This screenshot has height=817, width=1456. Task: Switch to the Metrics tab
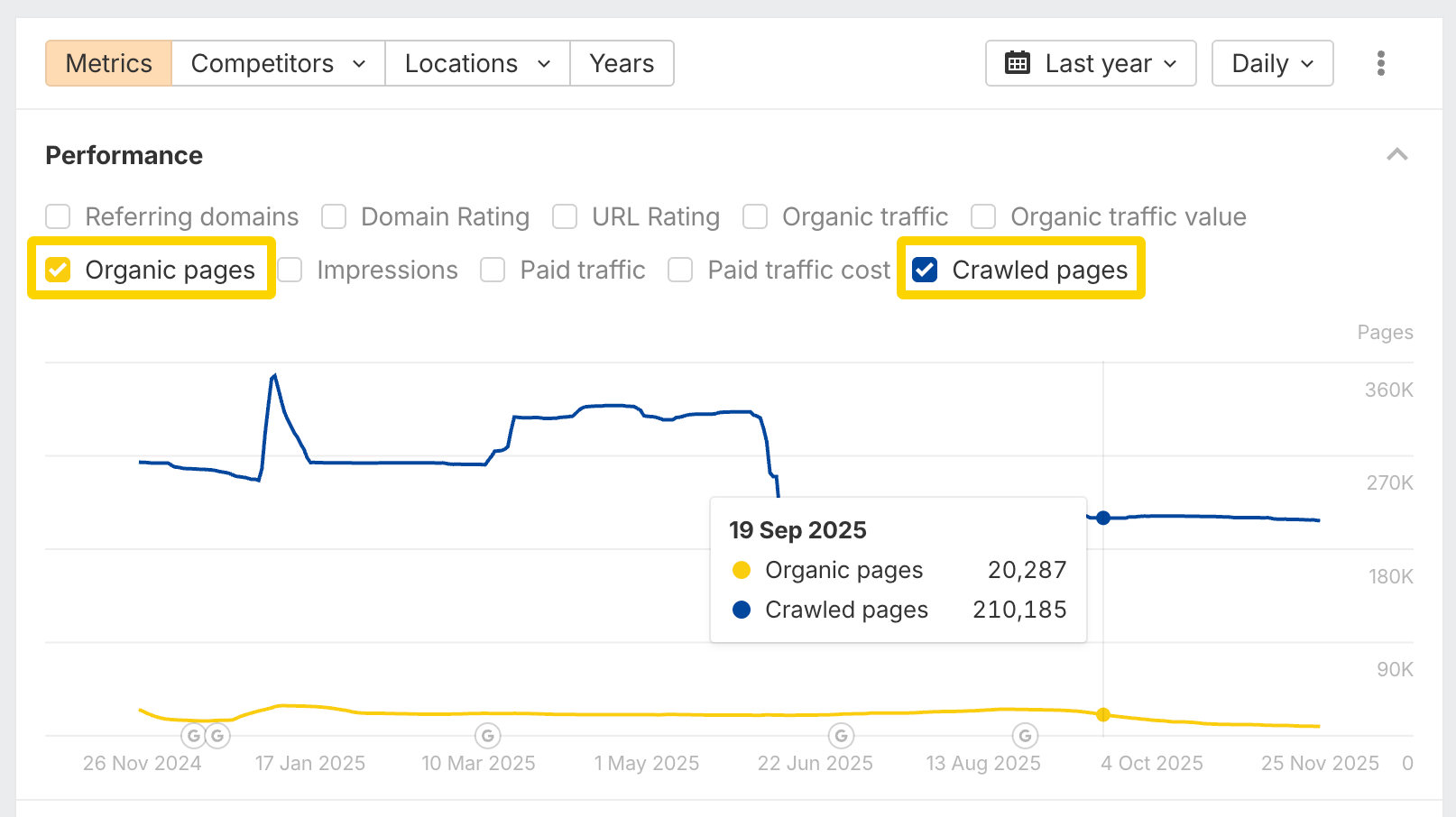click(109, 63)
